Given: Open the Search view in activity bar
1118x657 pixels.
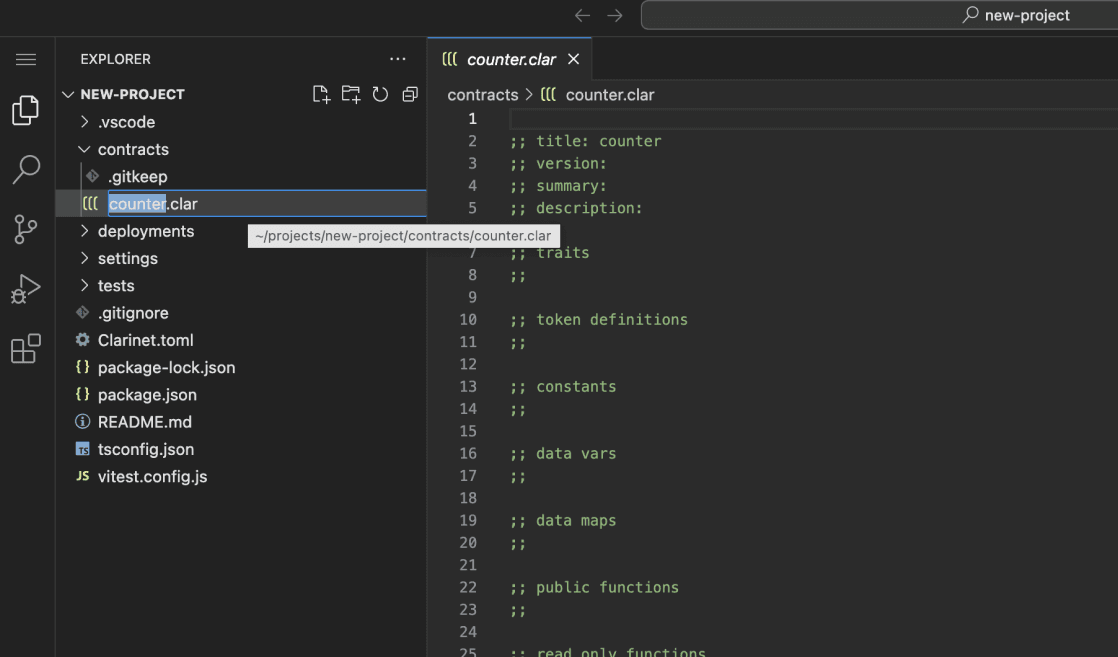Looking at the screenshot, I should pyautogui.click(x=26, y=170).
